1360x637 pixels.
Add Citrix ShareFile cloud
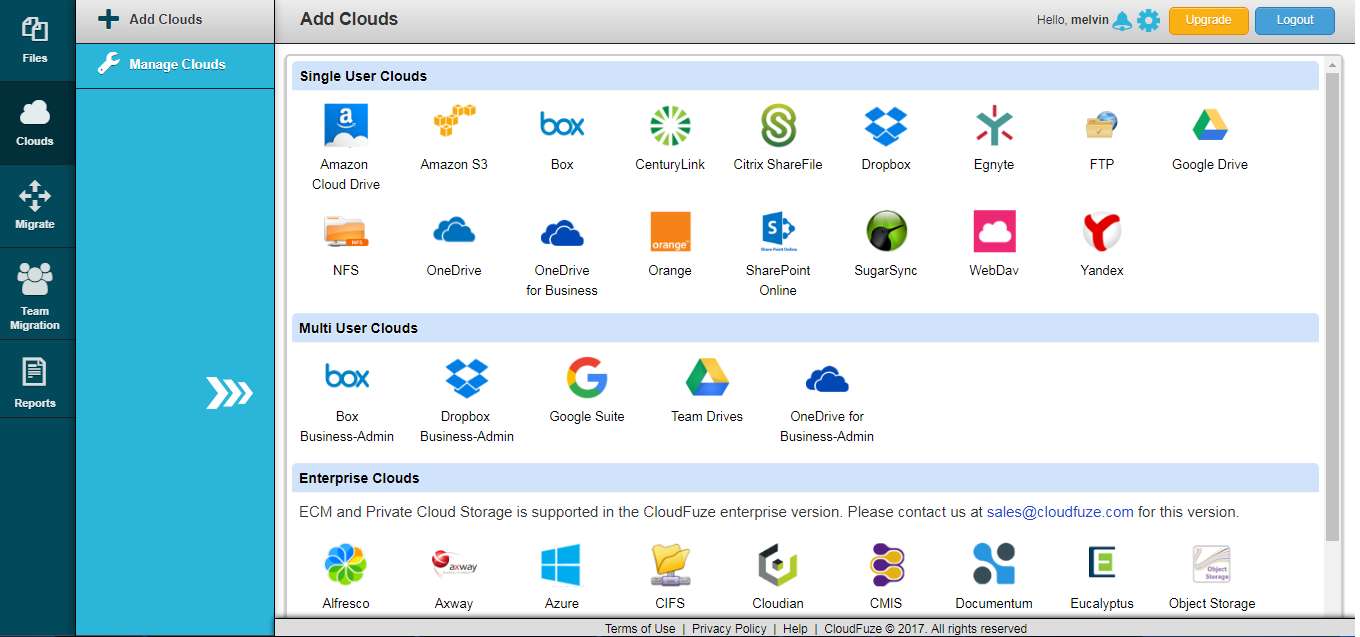click(x=778, y=126)
